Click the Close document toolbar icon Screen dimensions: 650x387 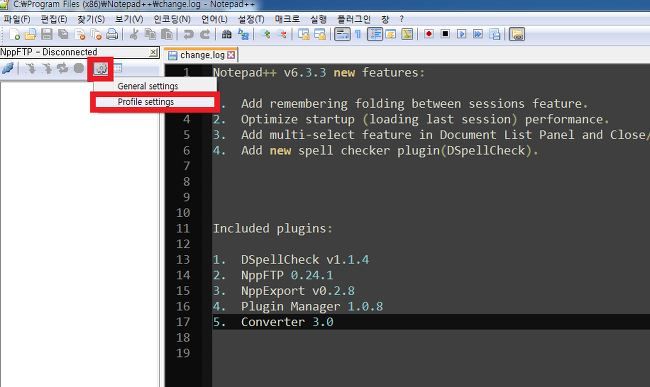pos(80,34)
